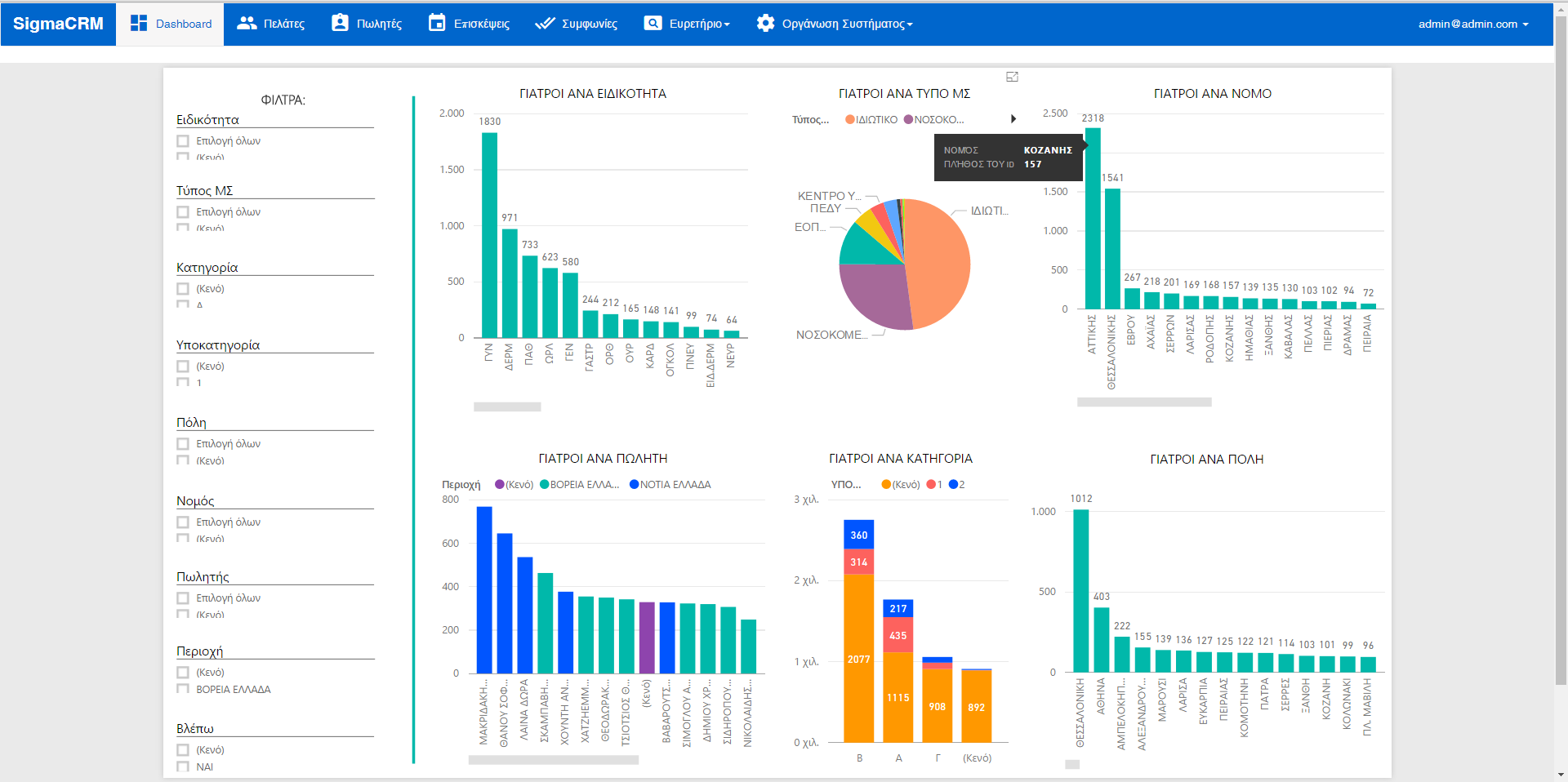Open the Dashboard tab
Image resolution: width=1568 pixels, height=782 pixels.
pyautogui.click(x=170, y=24)
